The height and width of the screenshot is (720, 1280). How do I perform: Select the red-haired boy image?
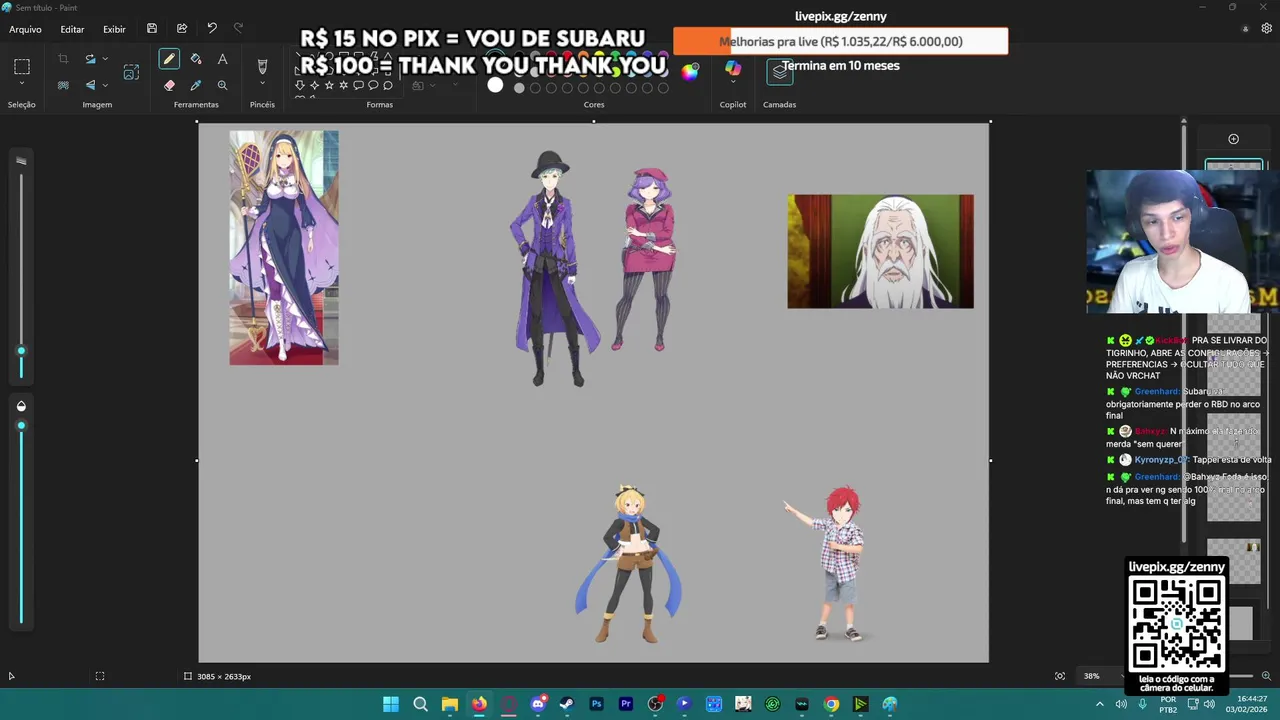pos(836,563)
